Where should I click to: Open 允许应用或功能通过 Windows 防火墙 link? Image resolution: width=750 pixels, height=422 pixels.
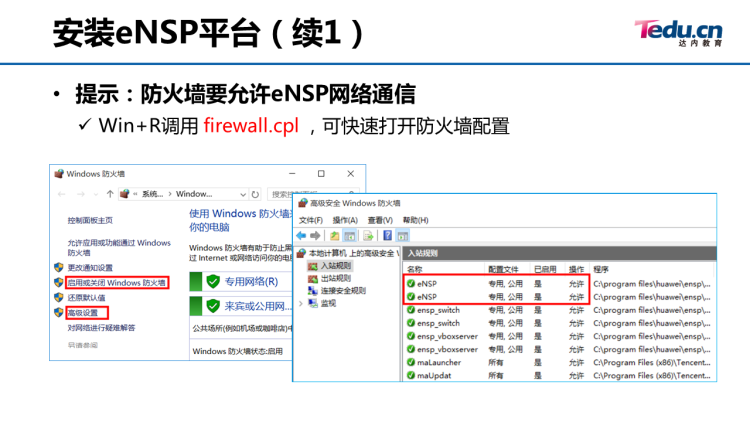pyautogui.click(x=119, y=247)
